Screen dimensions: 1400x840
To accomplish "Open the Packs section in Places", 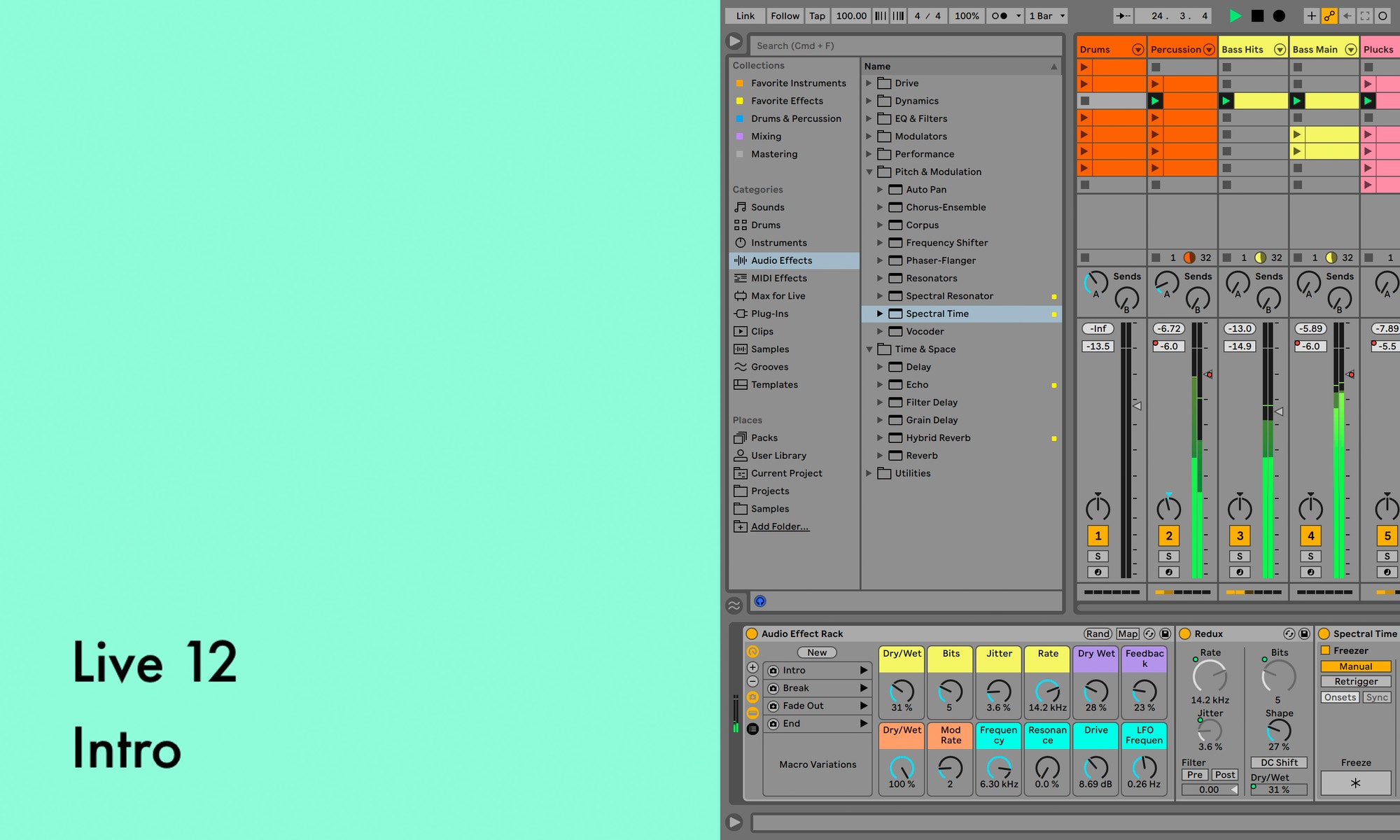I will [x=764, y=437].
